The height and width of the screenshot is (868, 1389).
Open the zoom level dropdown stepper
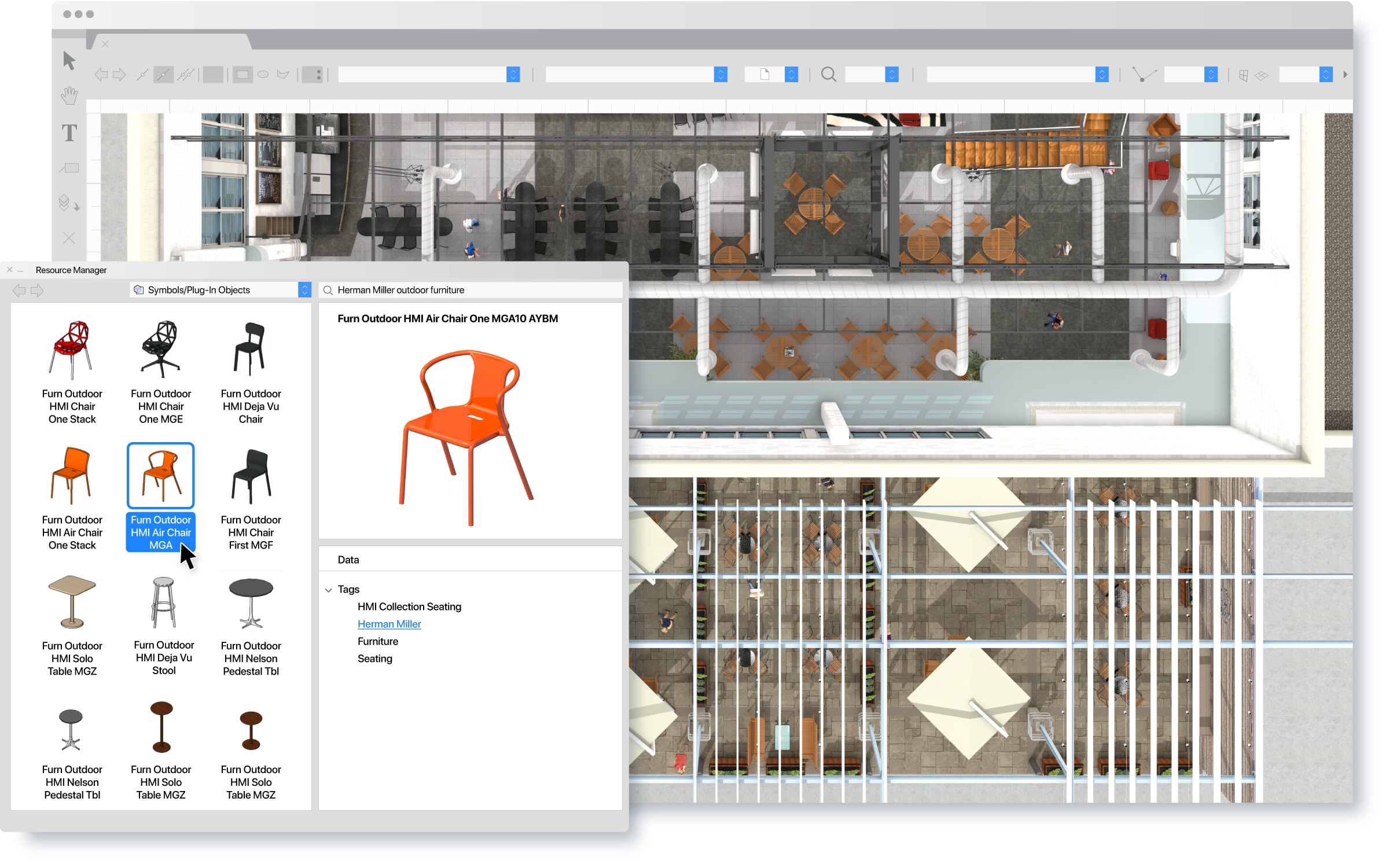point(892,75)
